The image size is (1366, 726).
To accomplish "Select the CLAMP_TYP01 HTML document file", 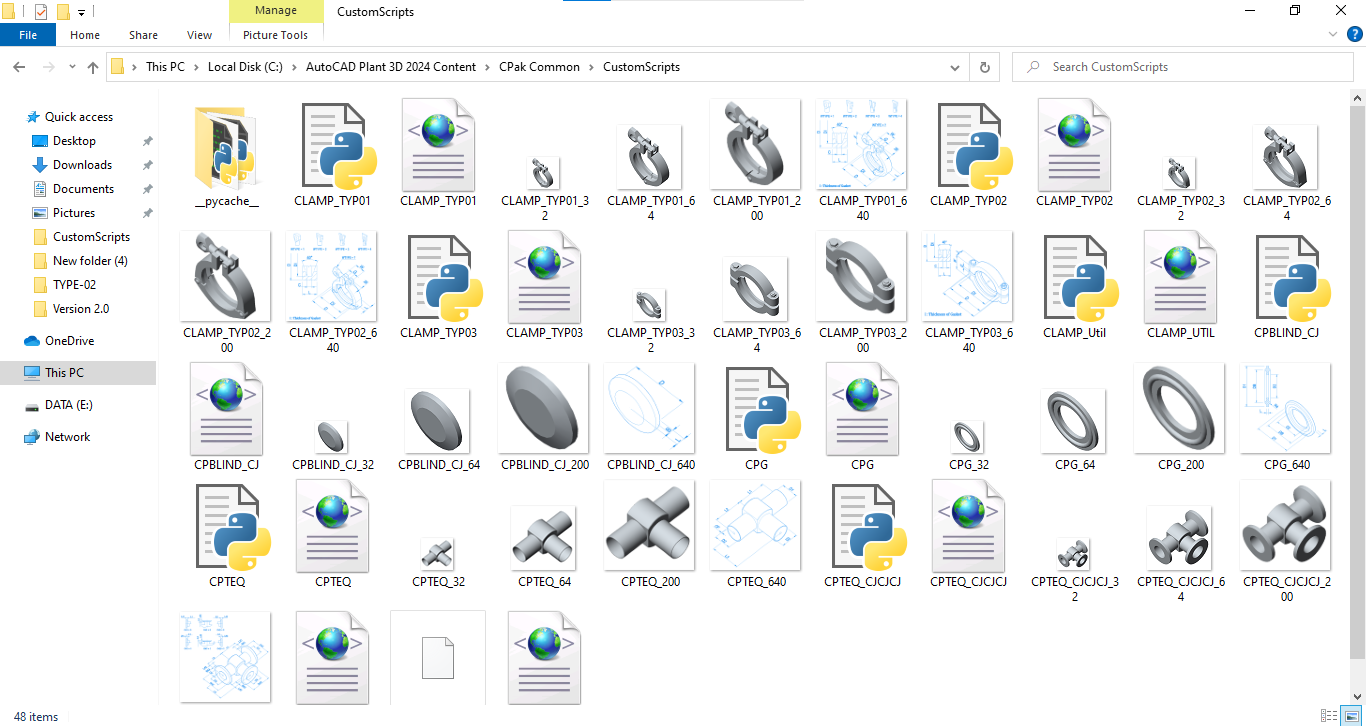I will [439, 146].
